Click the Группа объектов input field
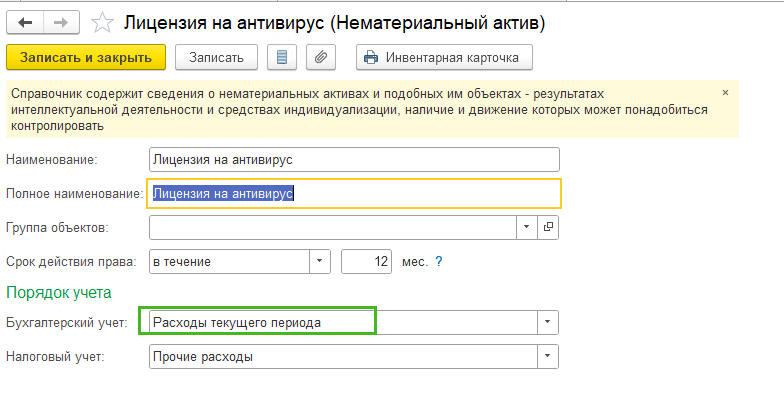 point(332,228)
